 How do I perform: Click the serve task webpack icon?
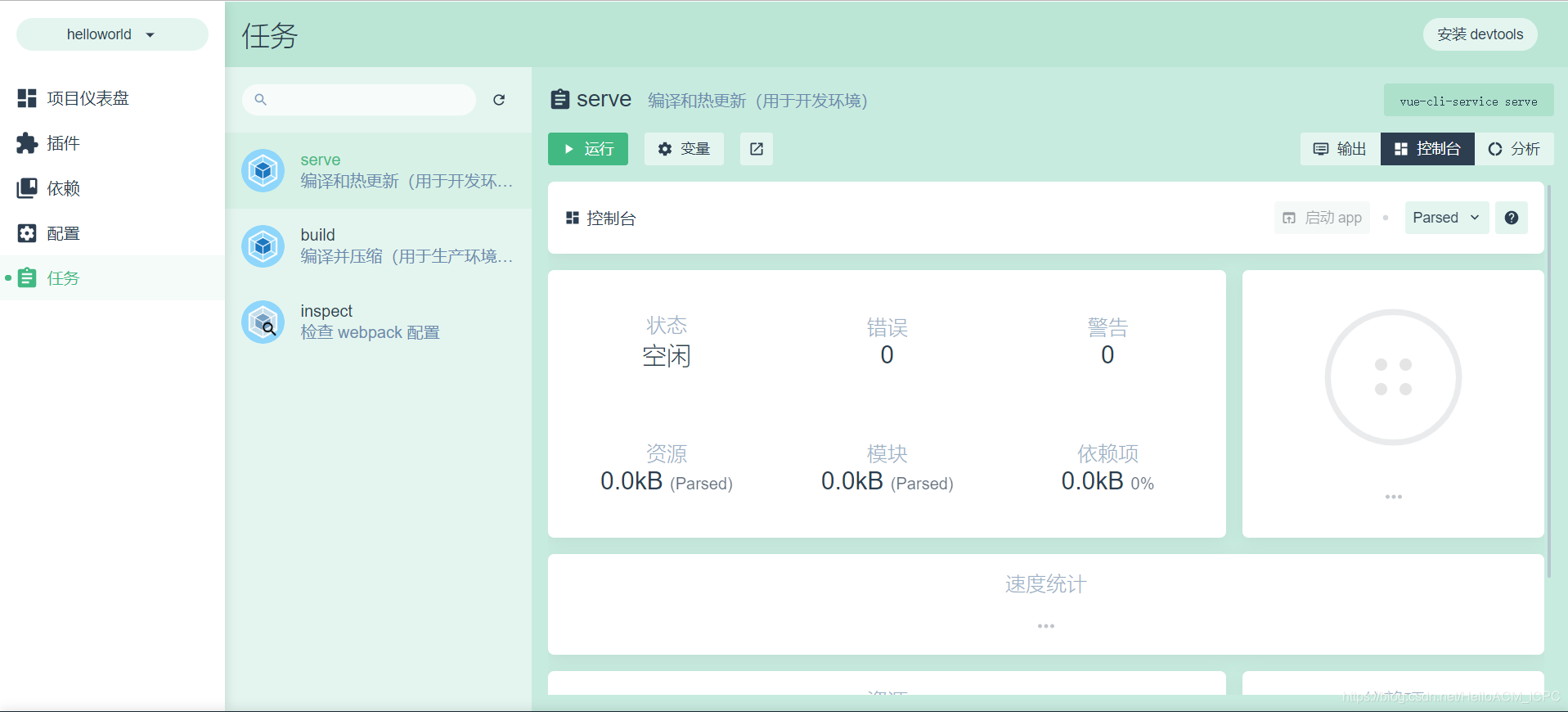pos(263,171)
